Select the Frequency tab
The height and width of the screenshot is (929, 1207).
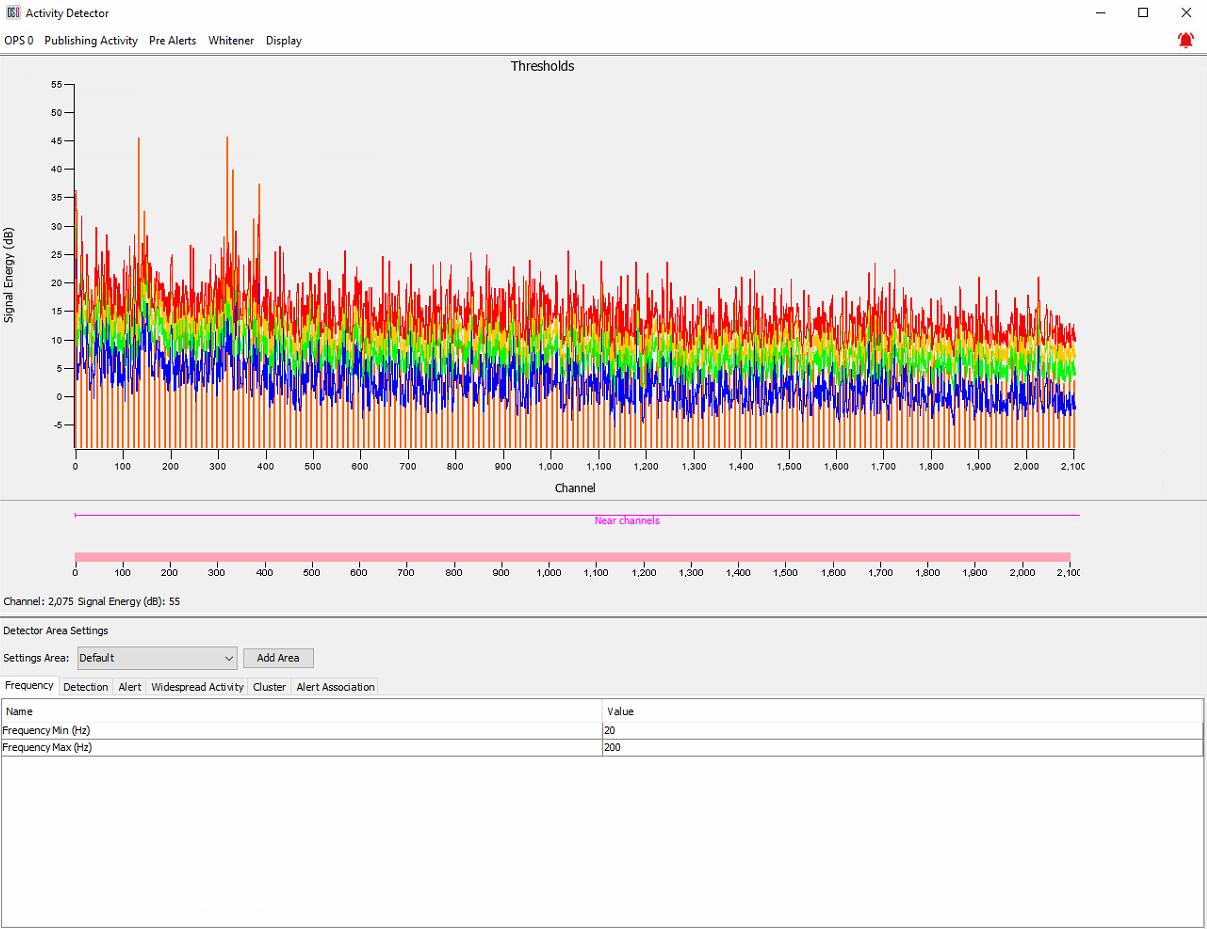(29, 686)
